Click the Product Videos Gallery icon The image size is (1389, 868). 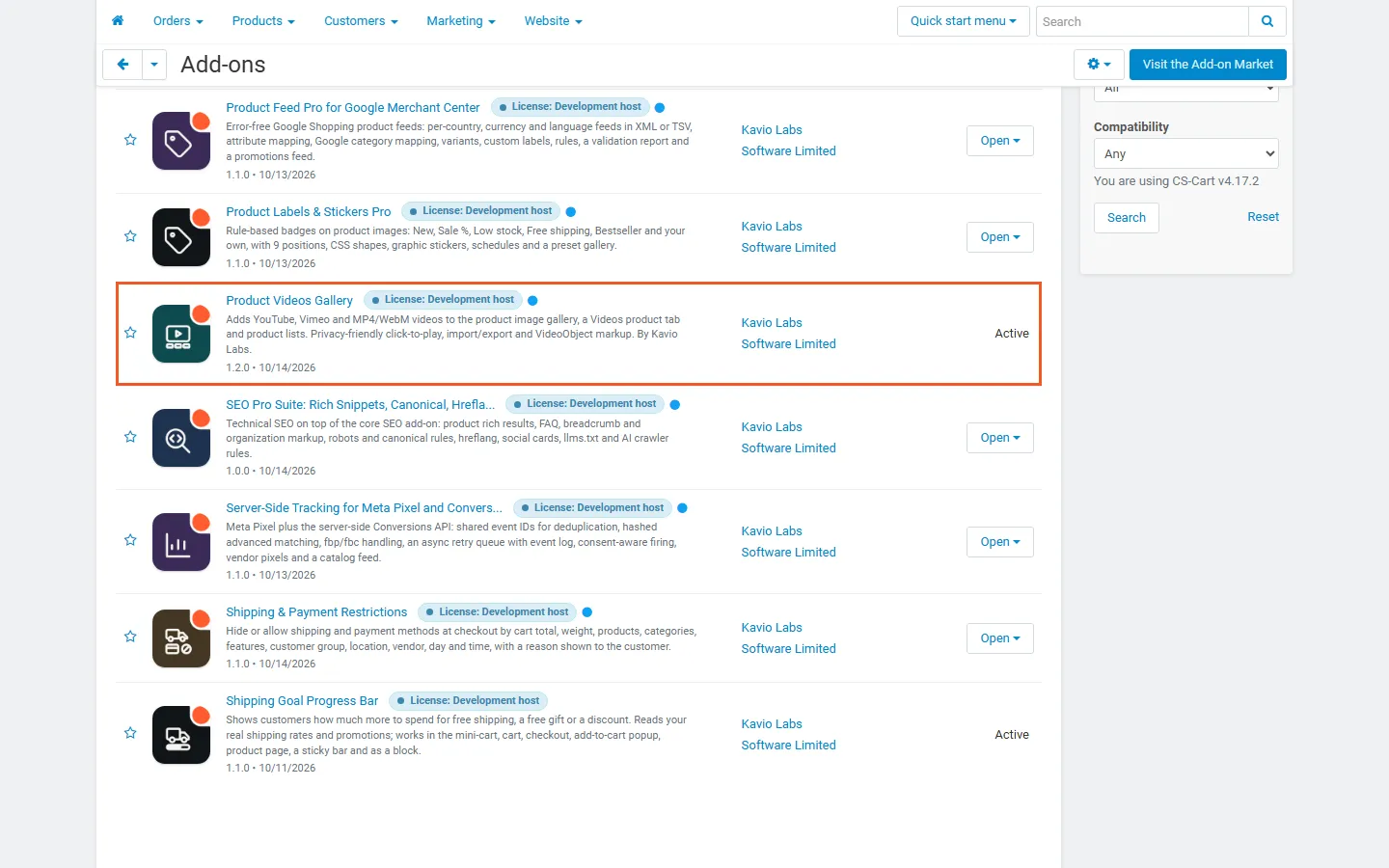[181, 334]
